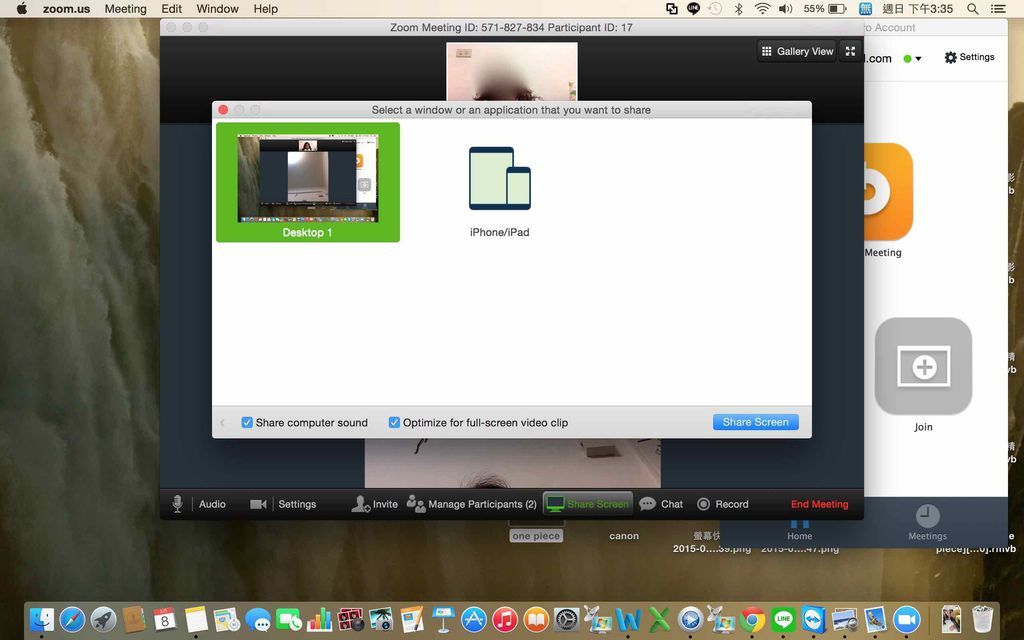Open Time Machine menu bar icon
The image size is (1024, 640).
coord(715,8)
